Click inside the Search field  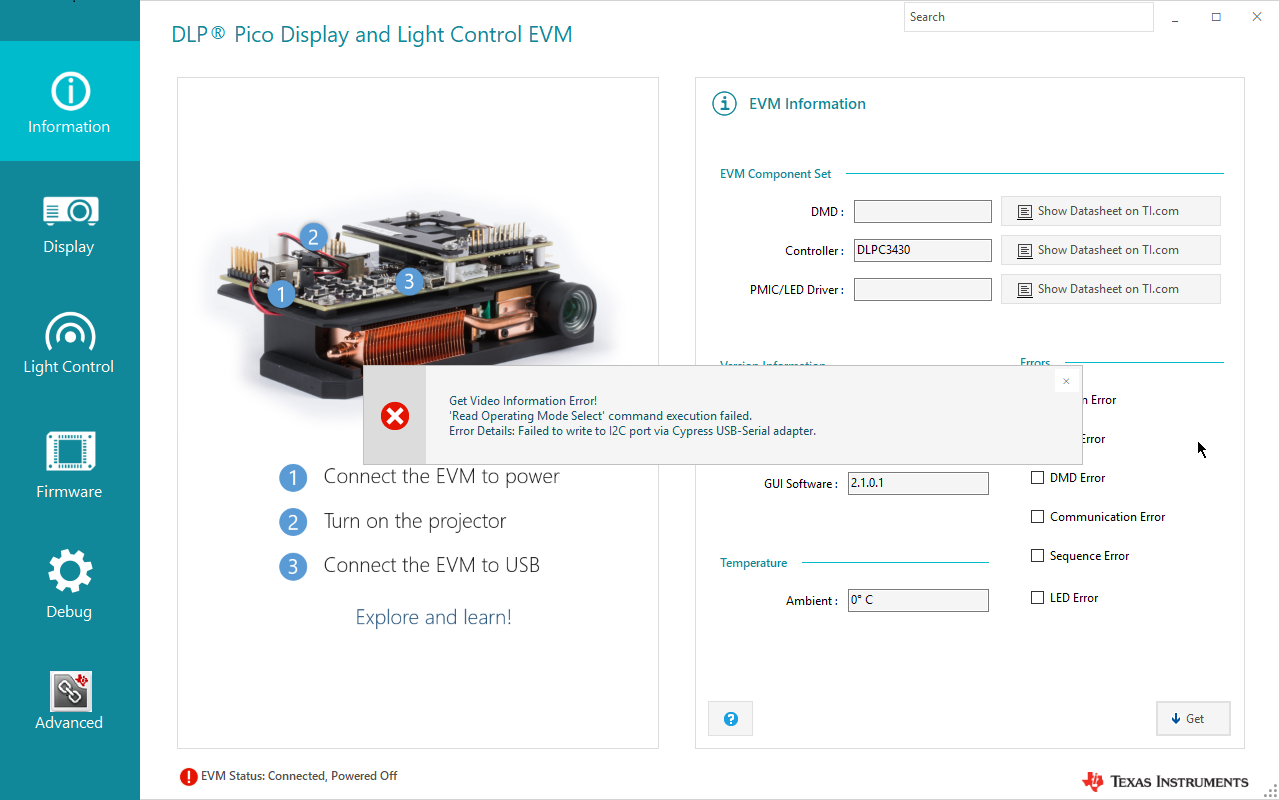point(1028,16)
